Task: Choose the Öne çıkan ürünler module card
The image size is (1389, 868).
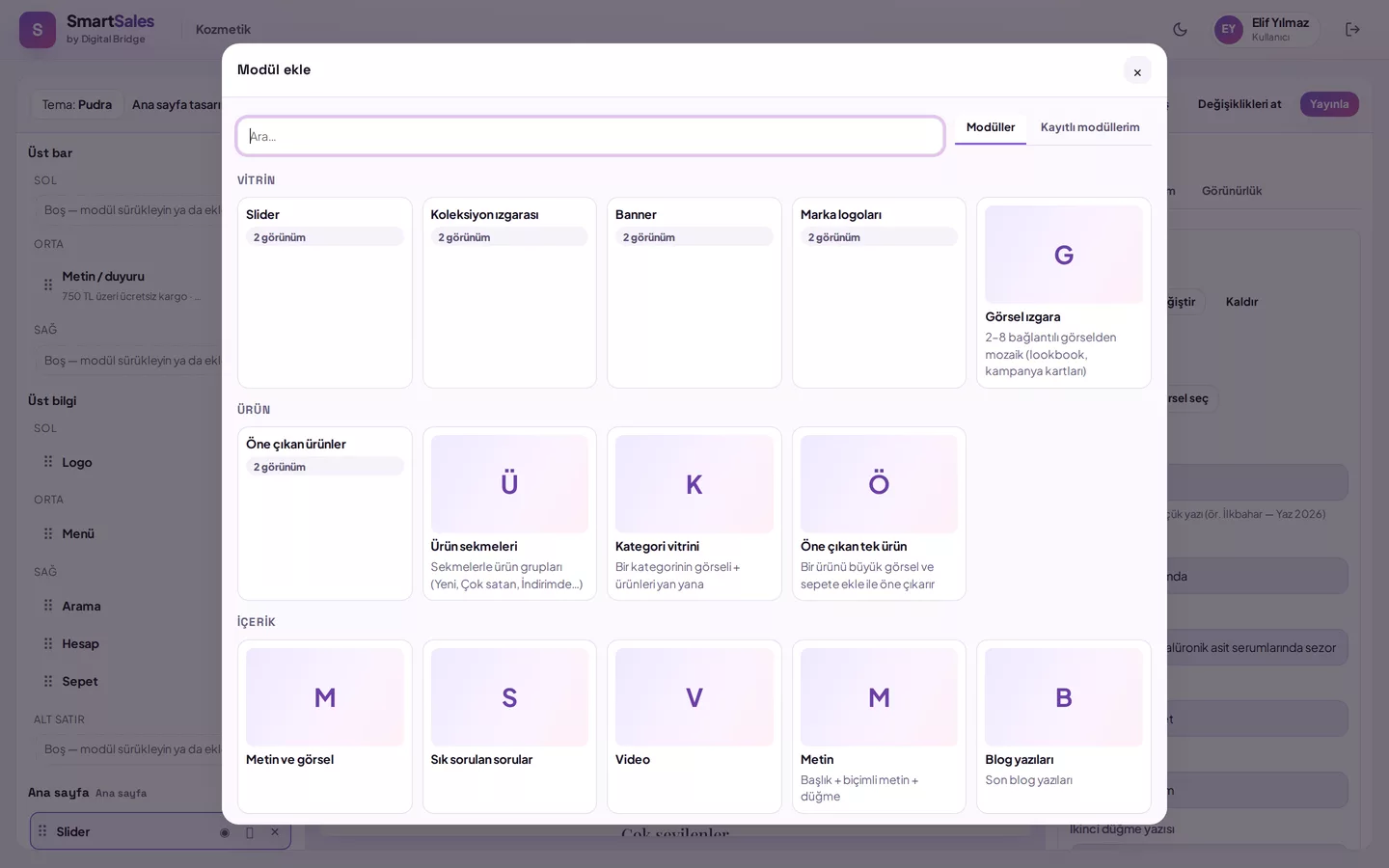Action: pyautogui.click(x=325, y=513)
